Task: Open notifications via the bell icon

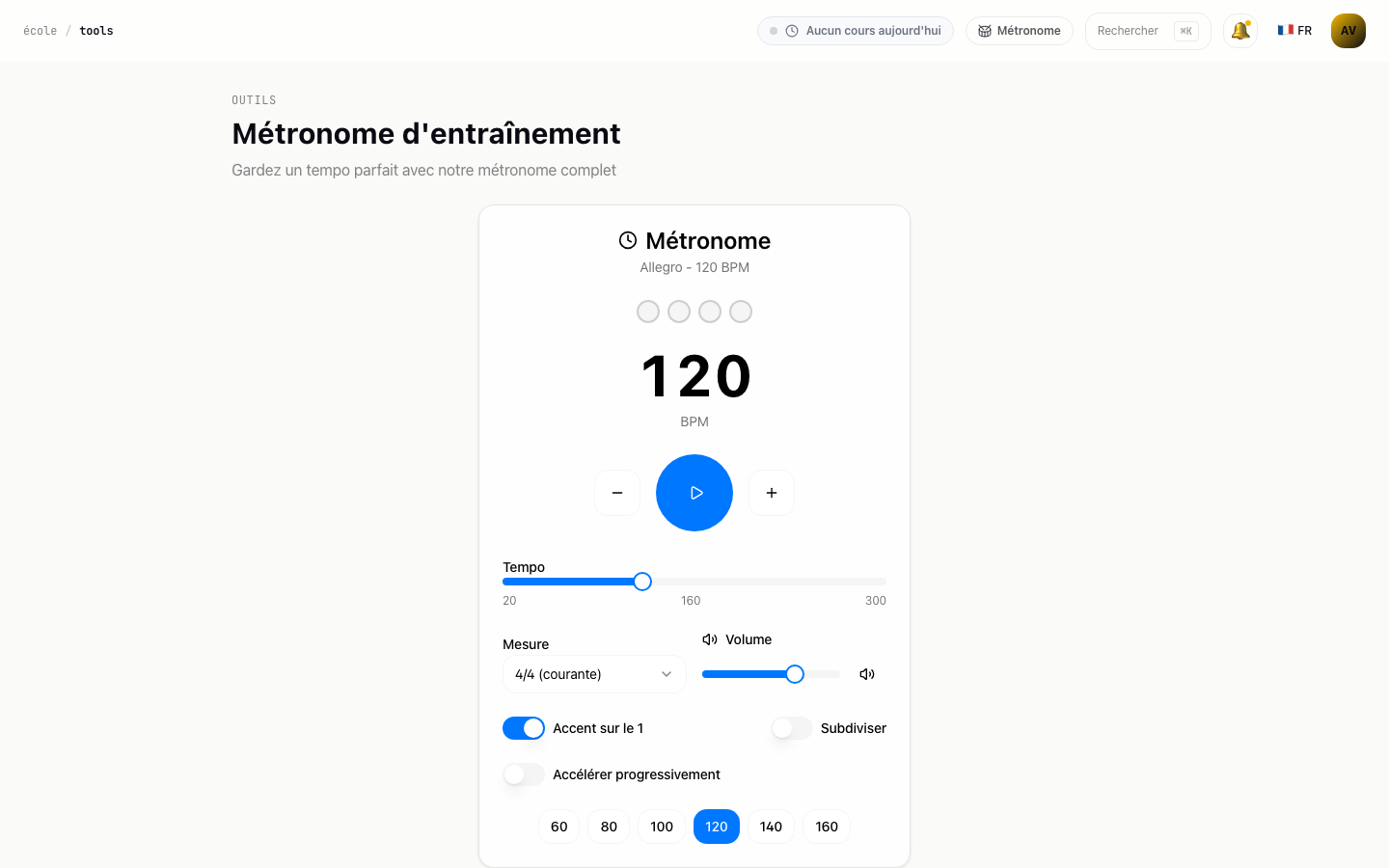Action: pyautogui.click(x=1240, y=31)
